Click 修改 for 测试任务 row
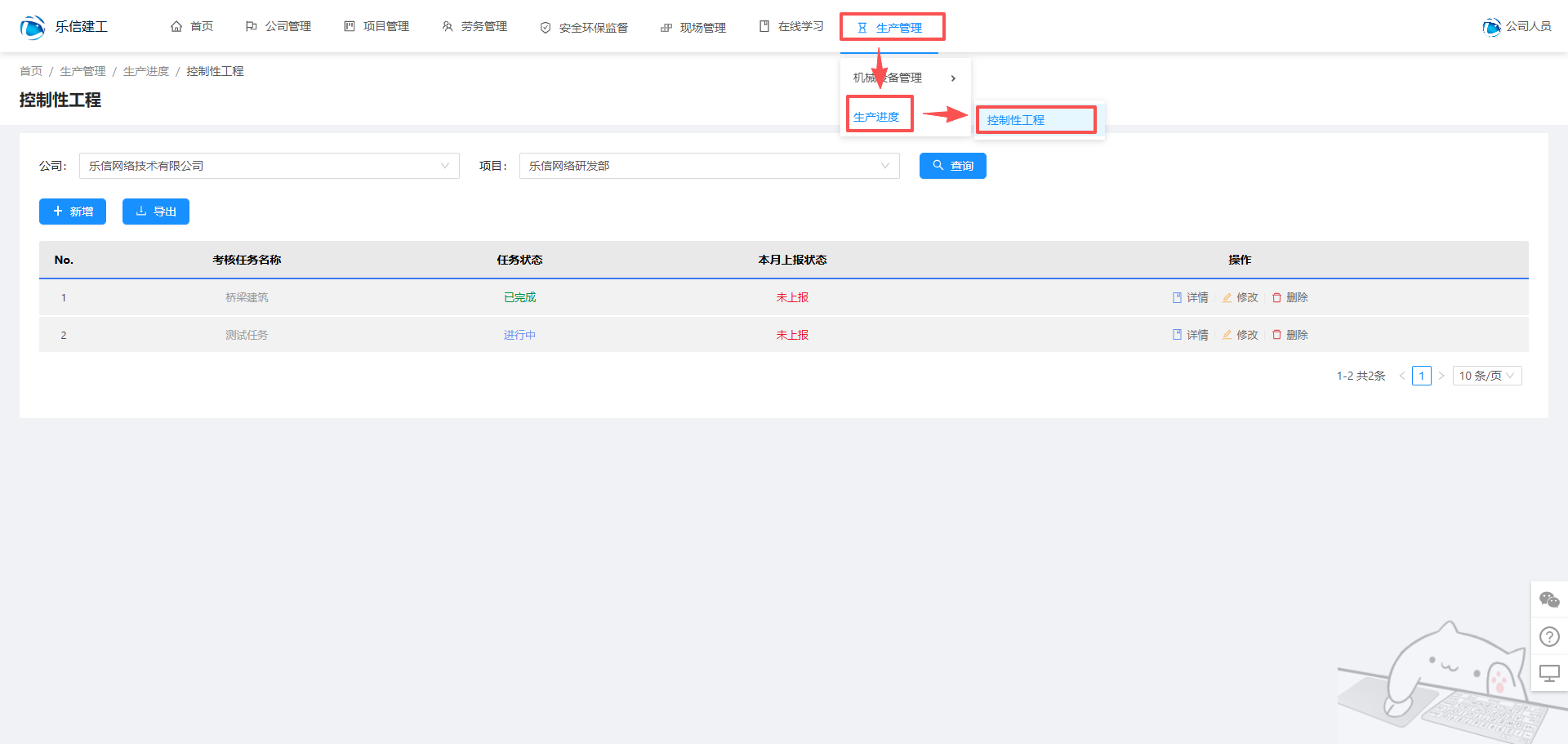The height and width of the screenshot is (744, 1568). point(1240,335)
